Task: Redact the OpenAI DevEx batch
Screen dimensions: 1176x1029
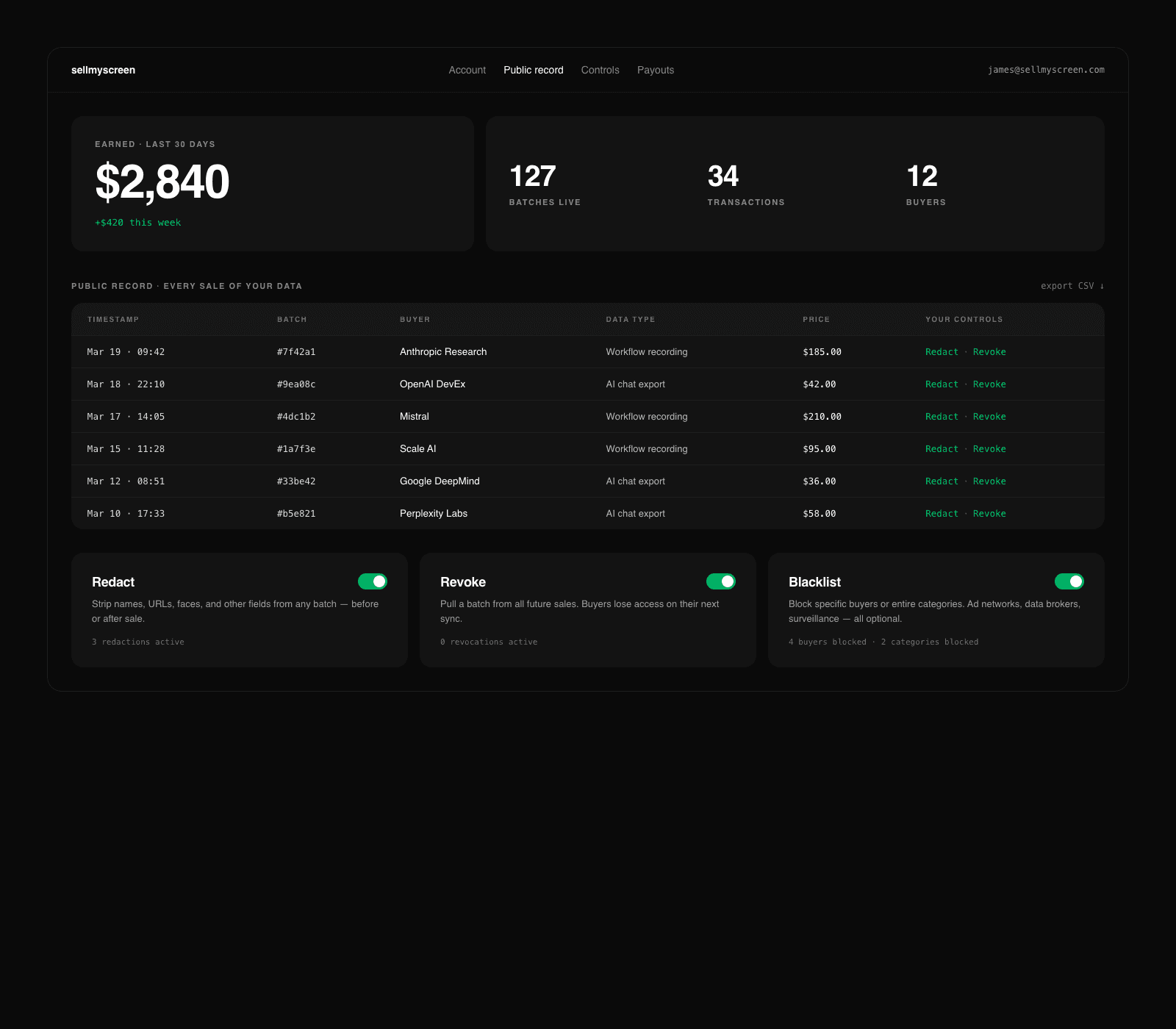Action: pyautogui.click(x=942, y=384)
